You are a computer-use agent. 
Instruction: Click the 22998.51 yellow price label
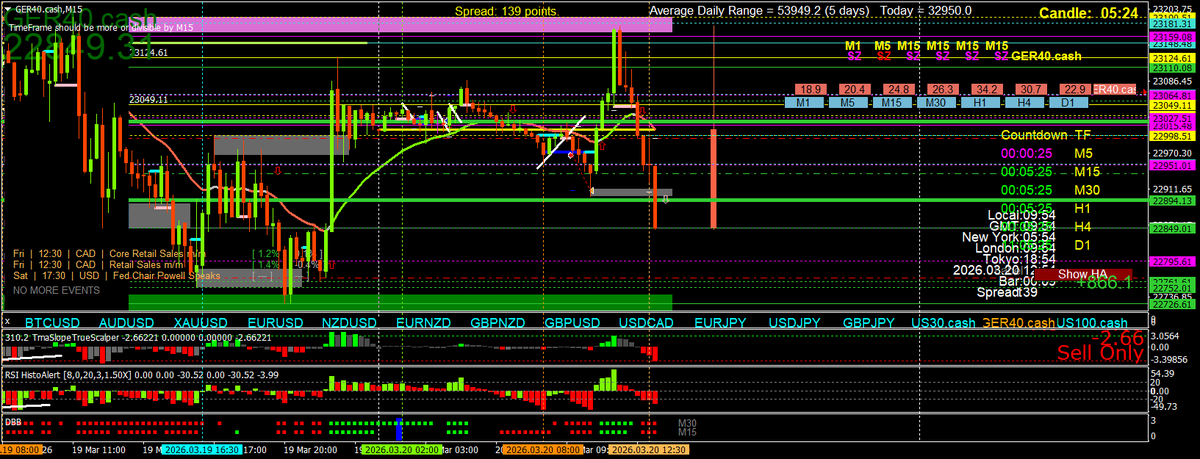(x=1171, y=136)
